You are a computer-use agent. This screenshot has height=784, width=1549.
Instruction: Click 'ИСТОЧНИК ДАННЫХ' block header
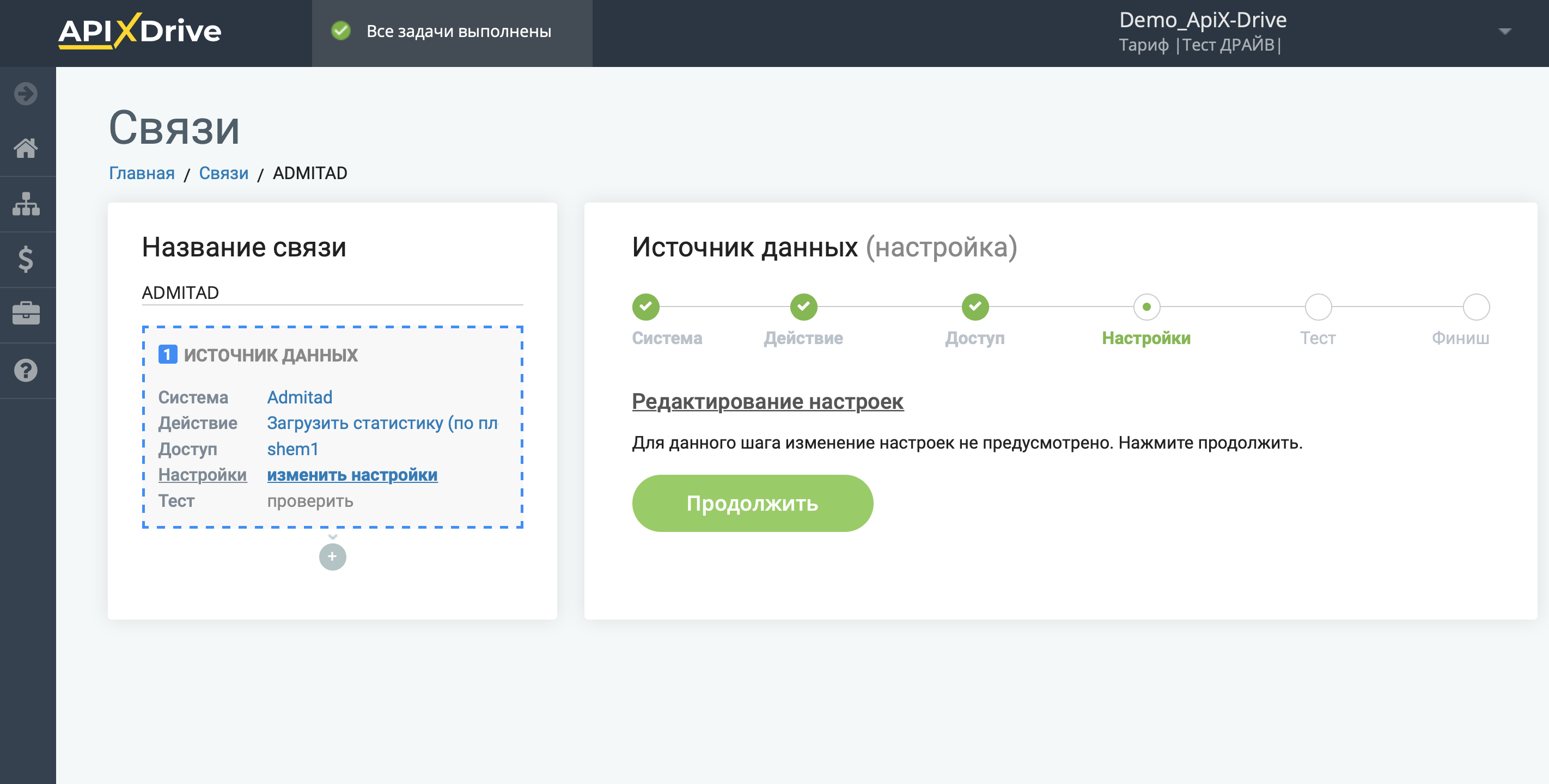click(x=271, y=355)
